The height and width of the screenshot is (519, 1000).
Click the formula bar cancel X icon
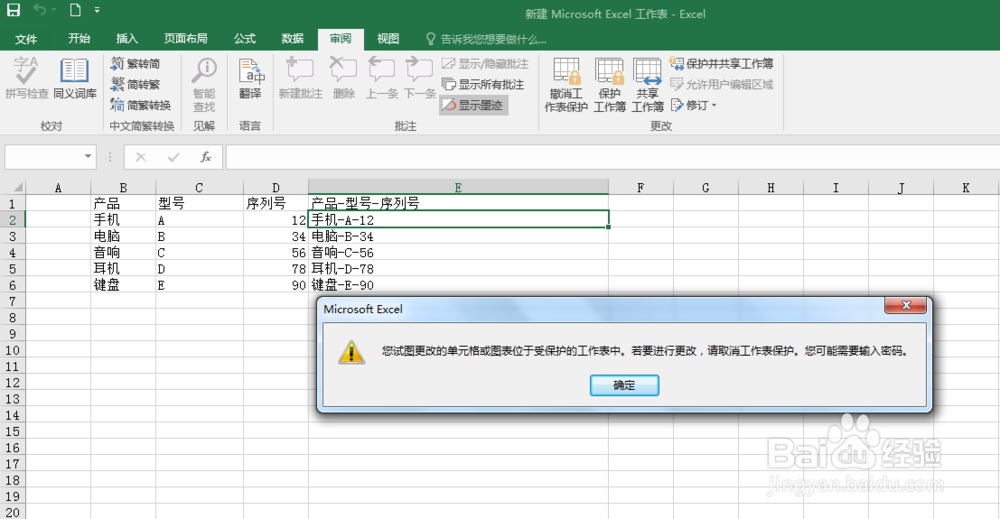[141, 157]
